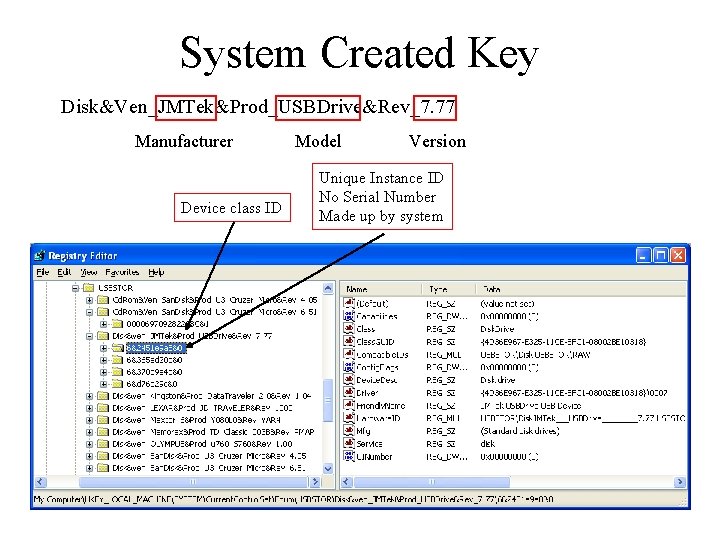
Task: Click the ConfigFlags DWORD value icon
Action: click(349, 367)
